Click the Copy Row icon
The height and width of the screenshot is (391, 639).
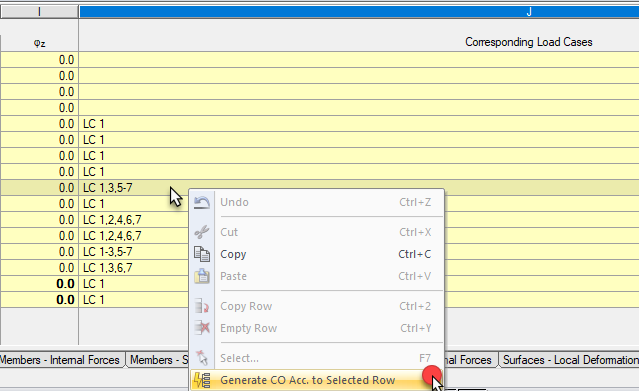[x=202, y=306]
